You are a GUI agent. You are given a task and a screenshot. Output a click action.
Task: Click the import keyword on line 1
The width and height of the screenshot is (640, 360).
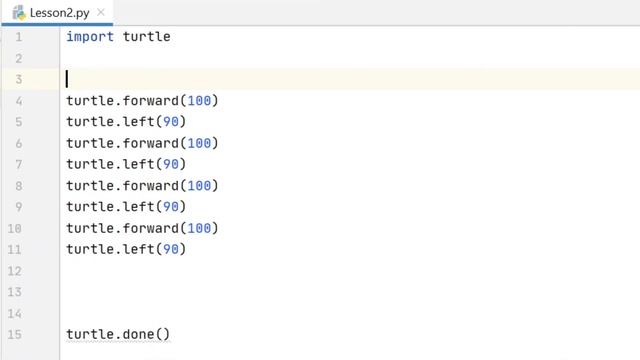click(90, 37)
